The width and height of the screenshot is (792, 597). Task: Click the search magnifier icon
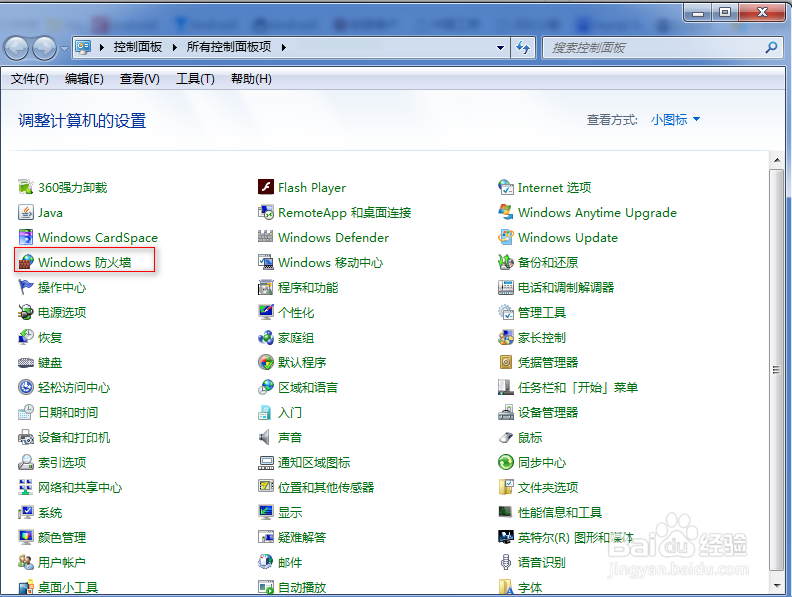771,47
